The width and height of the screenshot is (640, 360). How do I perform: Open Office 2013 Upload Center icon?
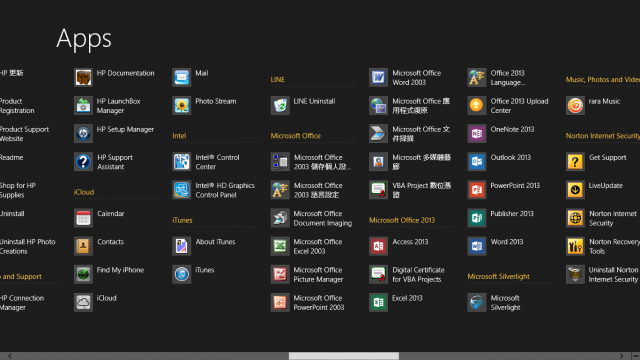pyautogui.click(x=477, y=105)
